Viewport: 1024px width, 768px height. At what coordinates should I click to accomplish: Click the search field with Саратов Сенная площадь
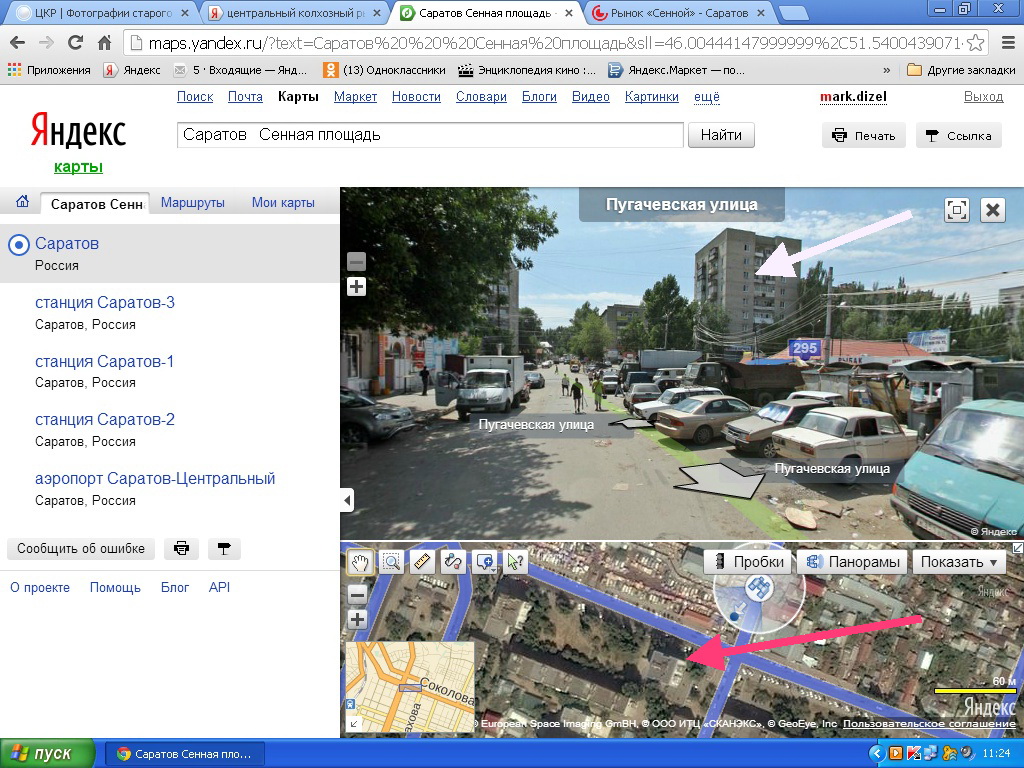coord(430,135)
